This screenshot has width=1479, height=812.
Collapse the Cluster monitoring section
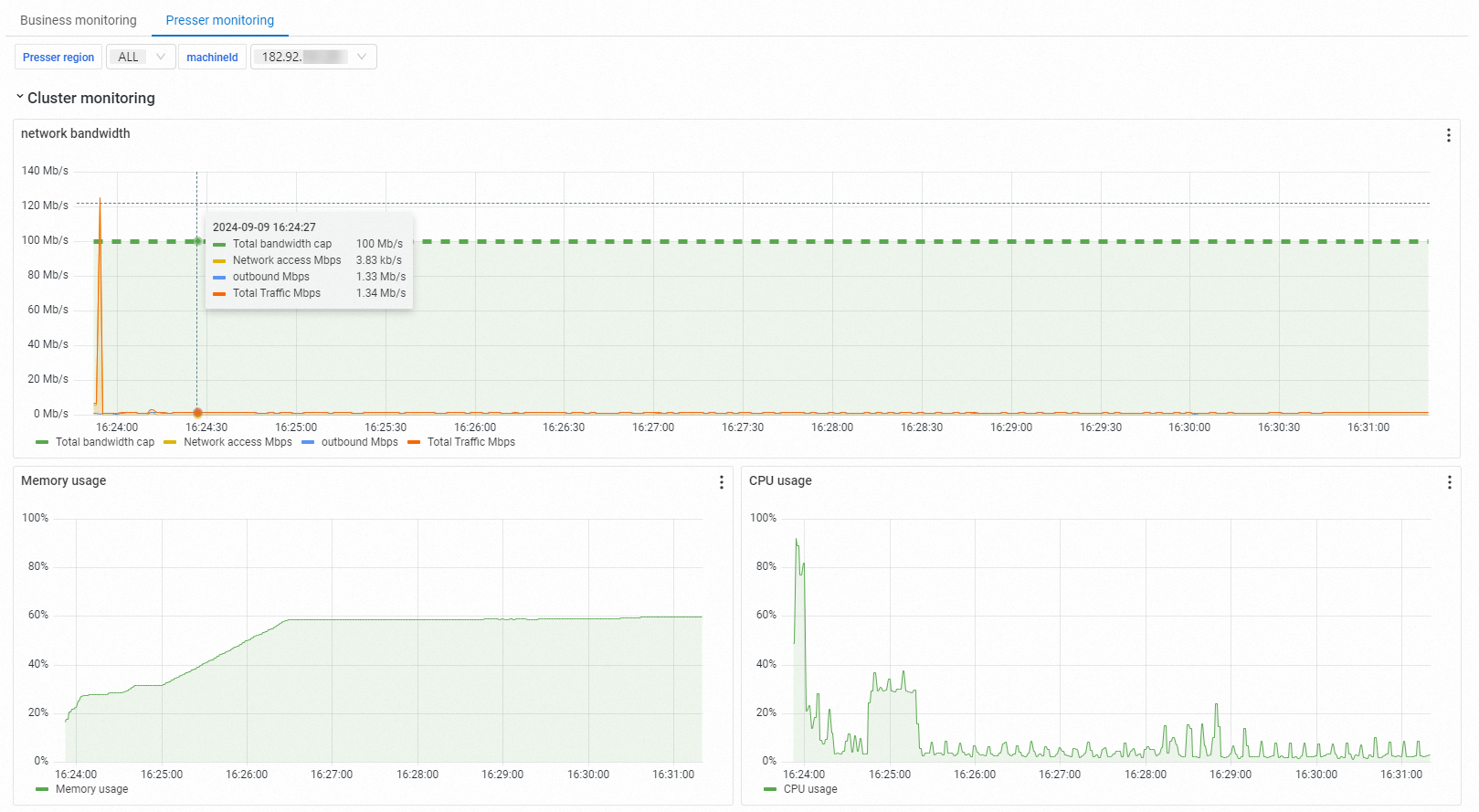(19, 97)
